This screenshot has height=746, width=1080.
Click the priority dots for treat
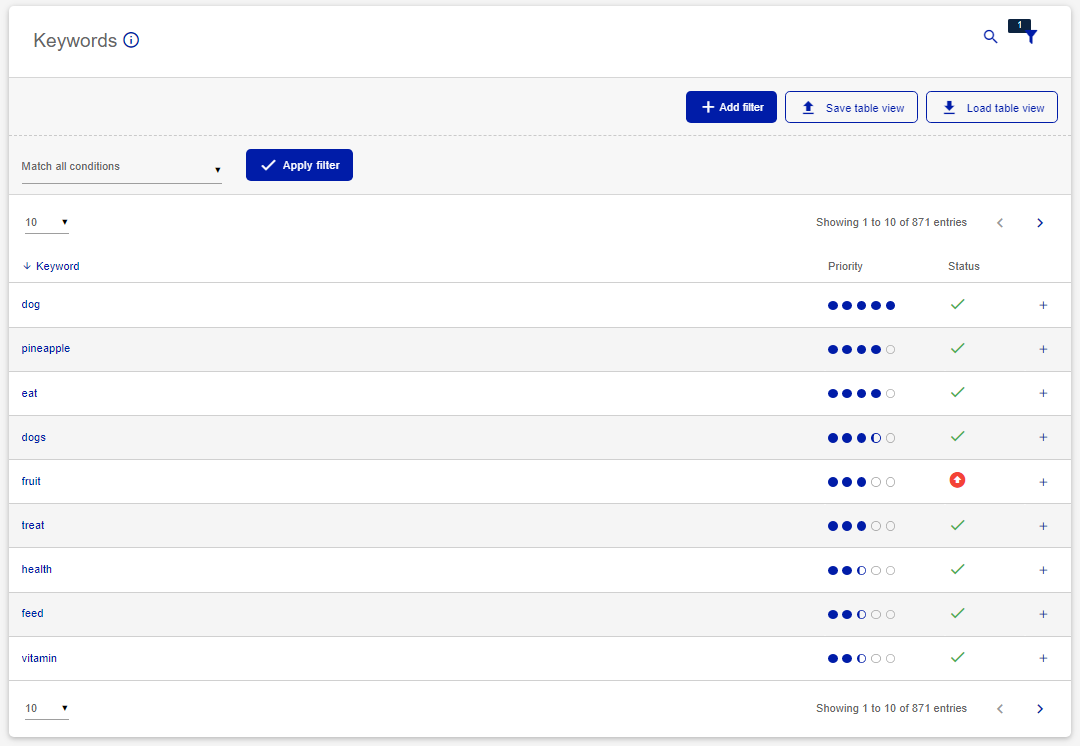(861, 526)
